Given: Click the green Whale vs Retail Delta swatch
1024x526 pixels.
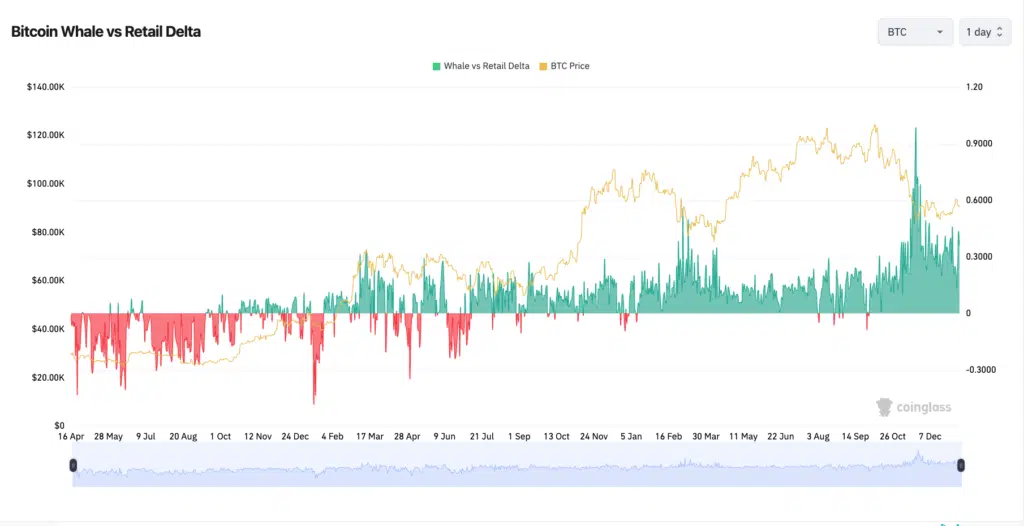Looking at the screenshot, I should (436, 66).
